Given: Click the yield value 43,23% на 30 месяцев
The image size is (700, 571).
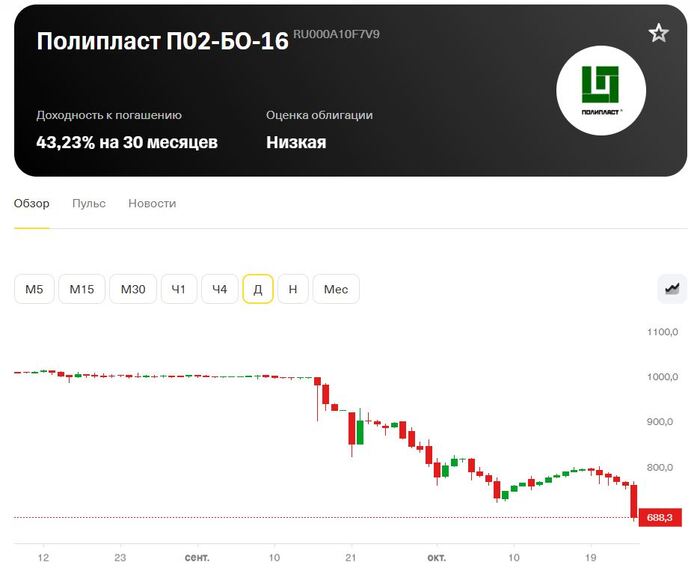Looking at the screenshot, I should pos(127,142).
